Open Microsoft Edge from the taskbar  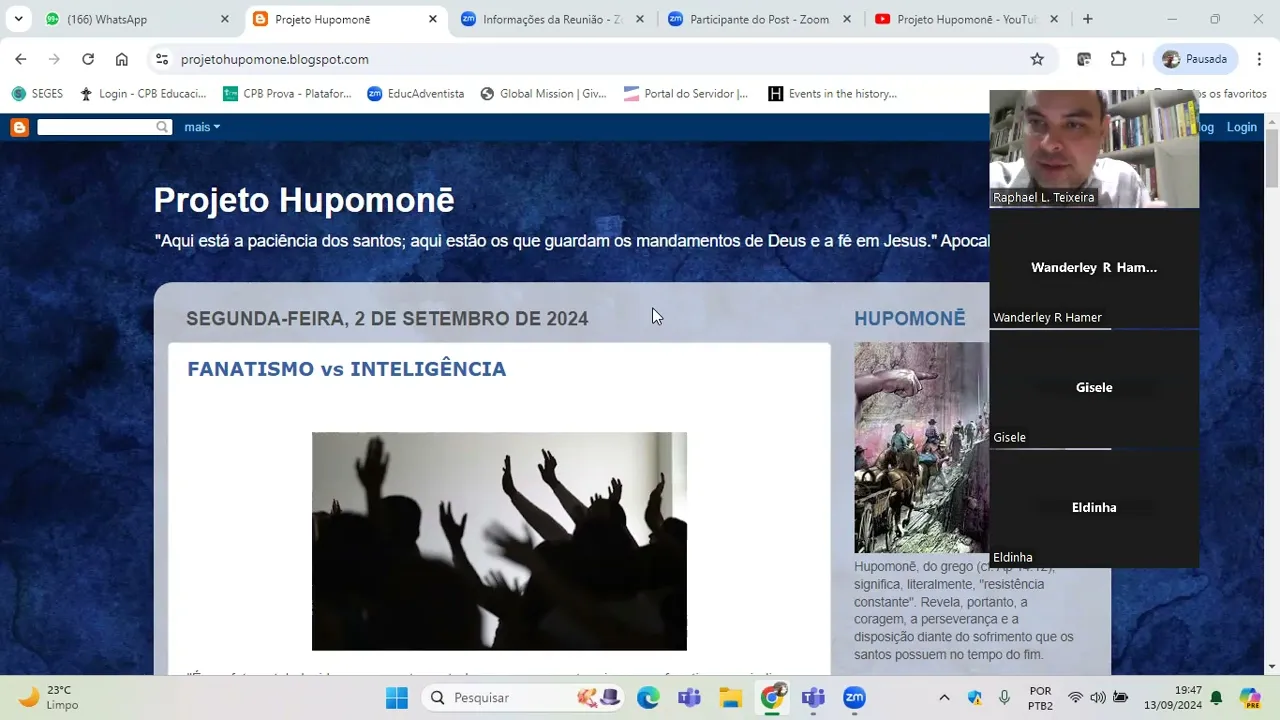pyautogui.click(x=648, y=698)
